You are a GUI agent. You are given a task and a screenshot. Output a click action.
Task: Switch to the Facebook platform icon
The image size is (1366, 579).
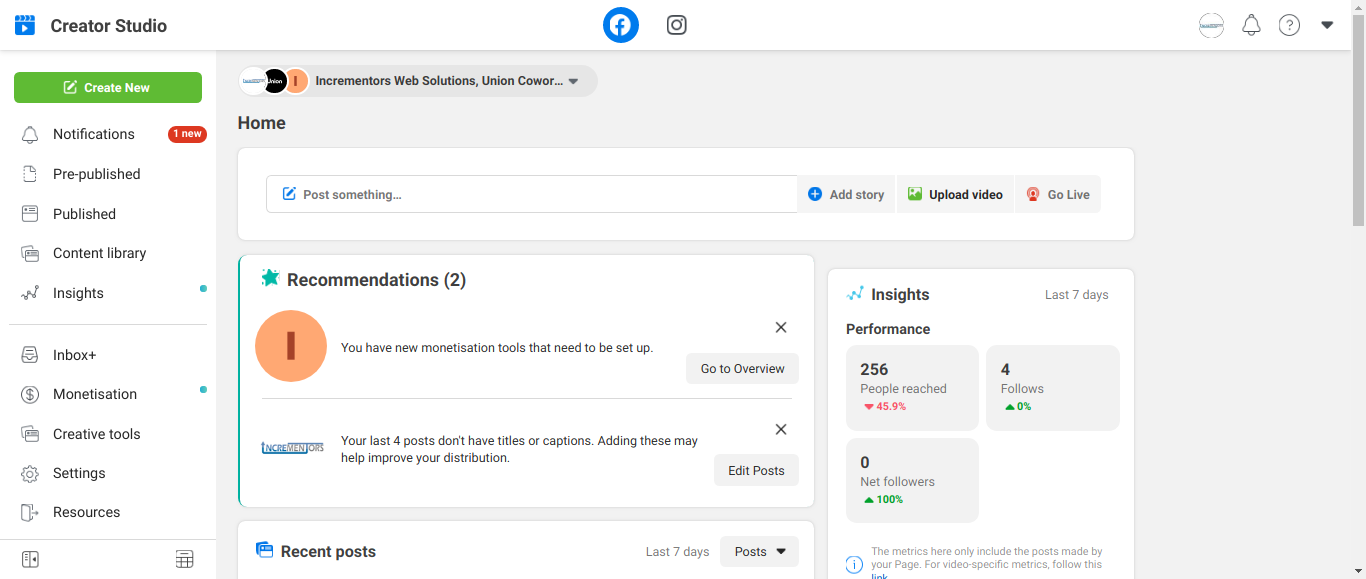pyautogui.click(x=621, y=25)
